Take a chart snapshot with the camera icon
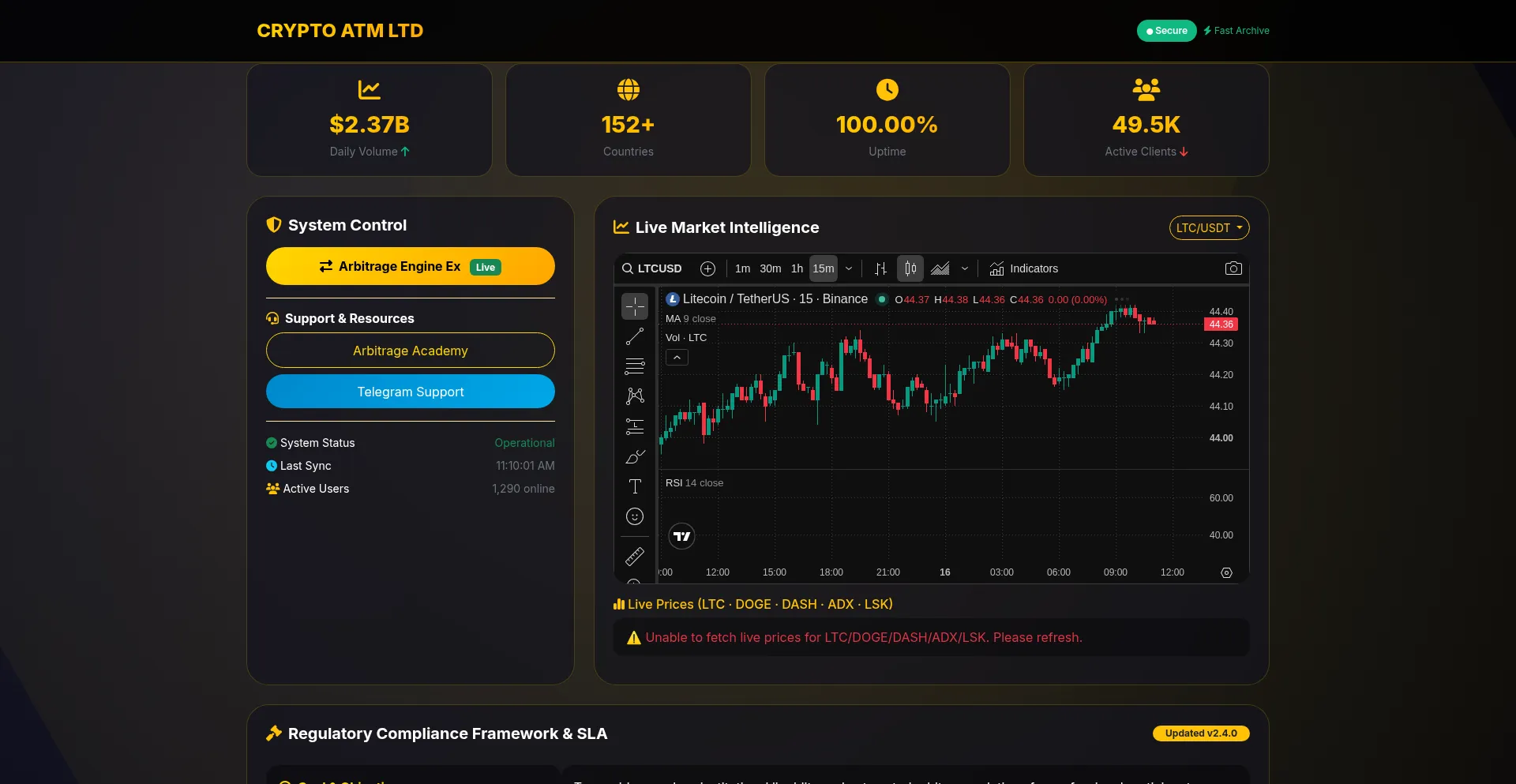 tap(1233, 268)
